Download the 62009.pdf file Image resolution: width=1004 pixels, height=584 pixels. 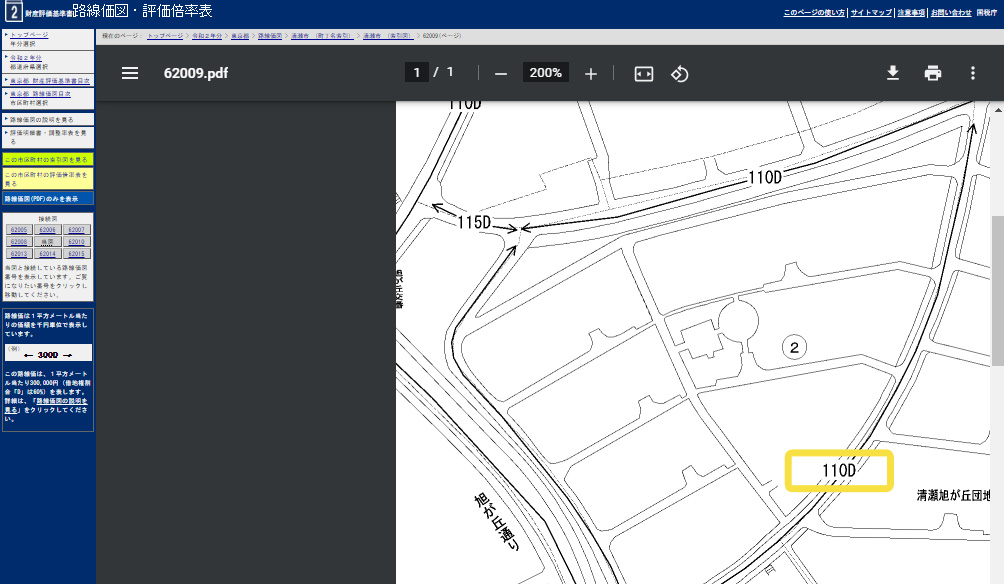893,73
